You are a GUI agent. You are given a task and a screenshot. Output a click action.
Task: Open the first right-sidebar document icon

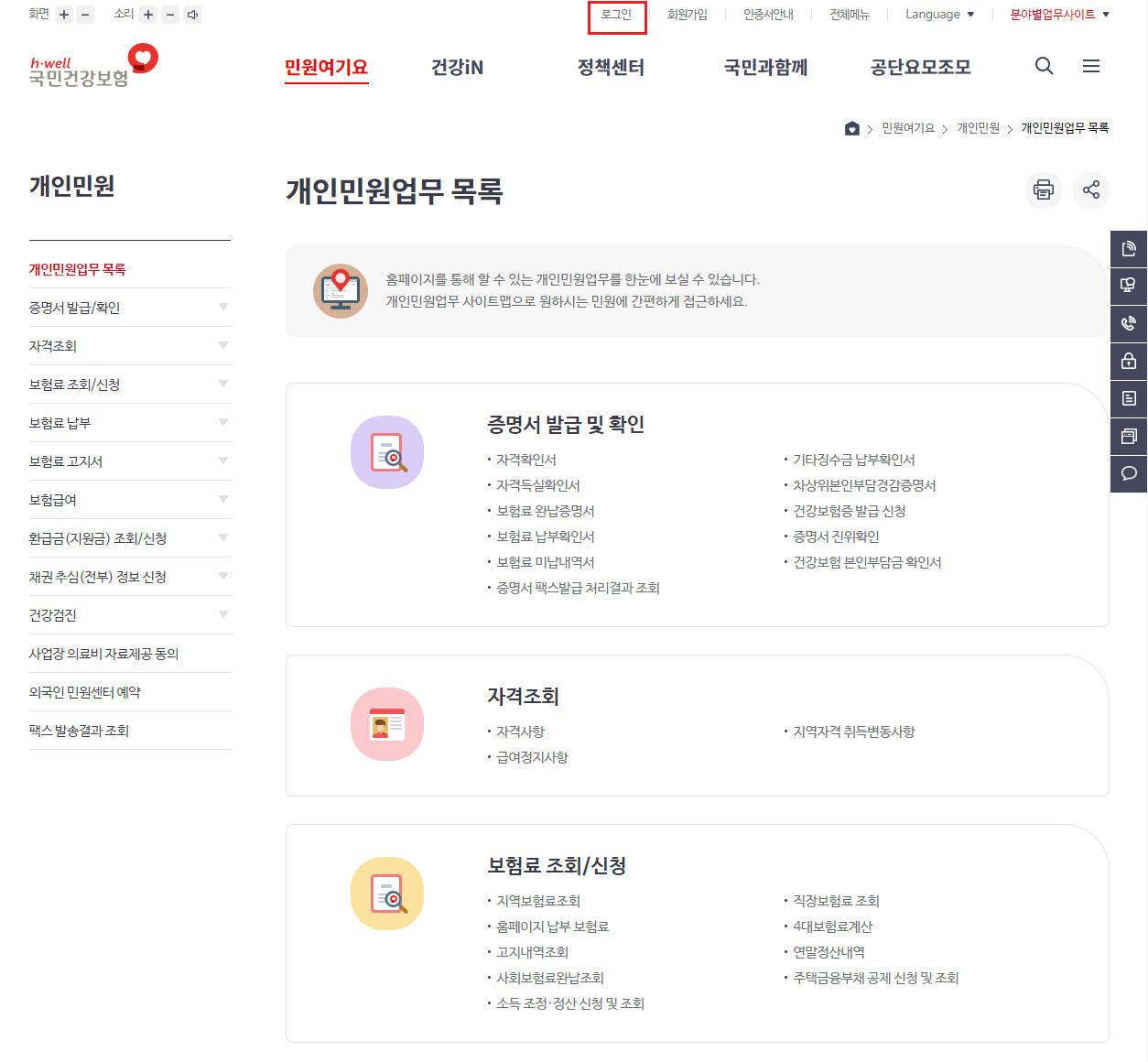(x=1129, y=247)
